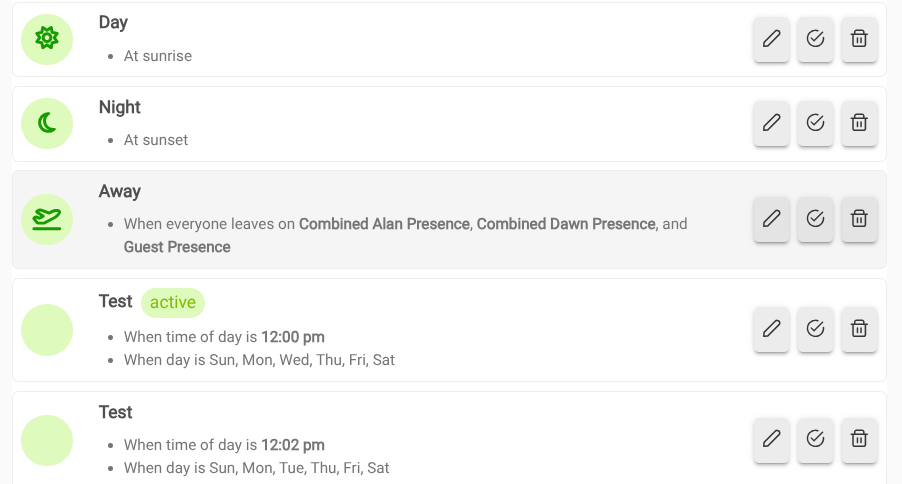Edit the active Test mode at 12:00 pm
The image size is (902, 484).
point(771,328)
